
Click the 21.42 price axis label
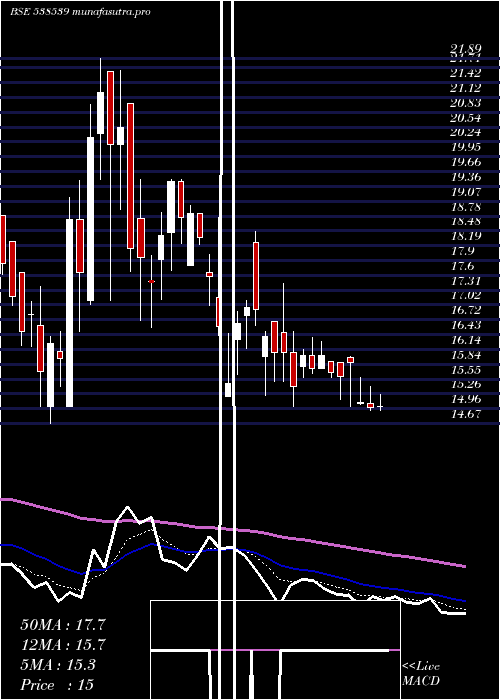click(466, 73)
